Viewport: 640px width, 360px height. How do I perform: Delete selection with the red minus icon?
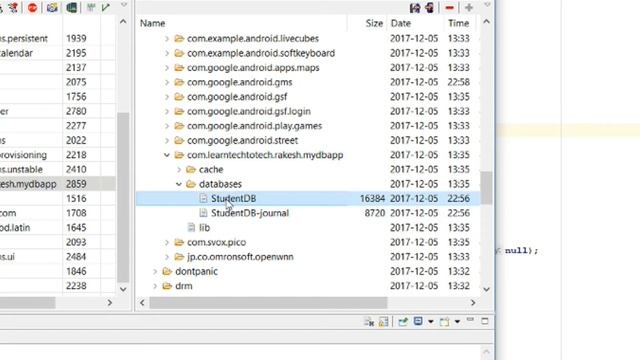click(449, 8)
